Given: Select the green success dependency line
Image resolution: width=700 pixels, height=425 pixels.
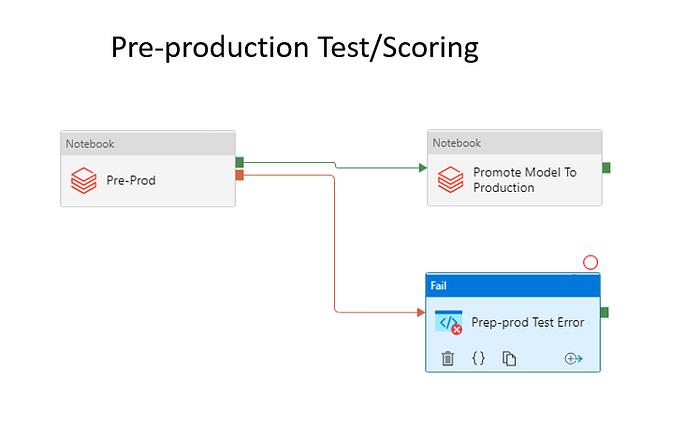Looking at the screenshot, I should pos(335,165).
